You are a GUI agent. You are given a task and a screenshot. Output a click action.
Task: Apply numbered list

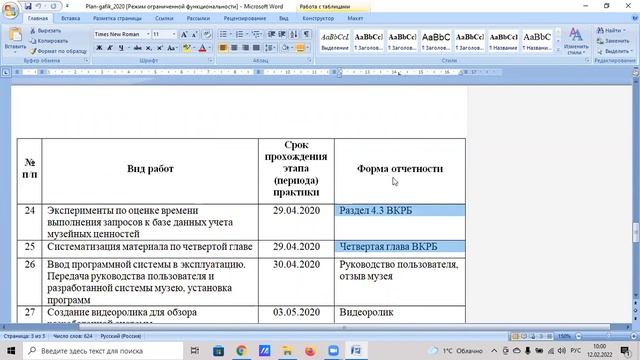tap(240, 34)
